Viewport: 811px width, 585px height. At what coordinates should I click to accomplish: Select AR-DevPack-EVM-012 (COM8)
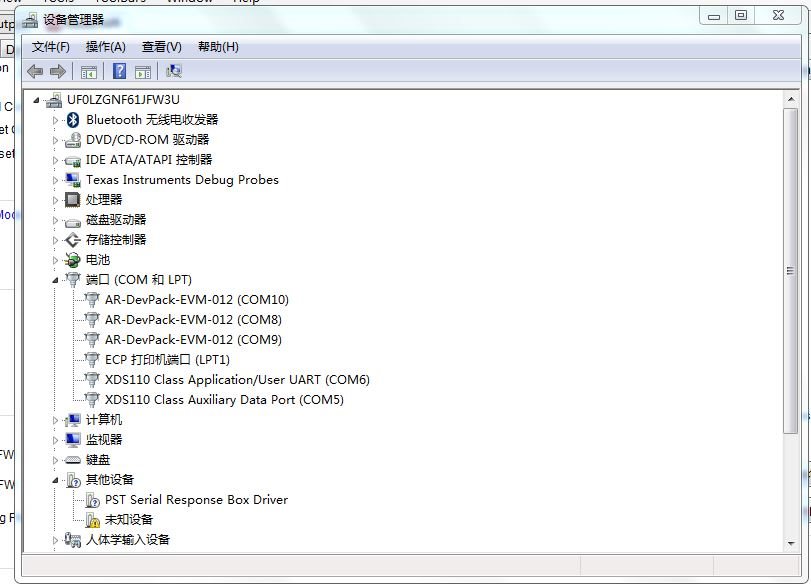[193, 320]
